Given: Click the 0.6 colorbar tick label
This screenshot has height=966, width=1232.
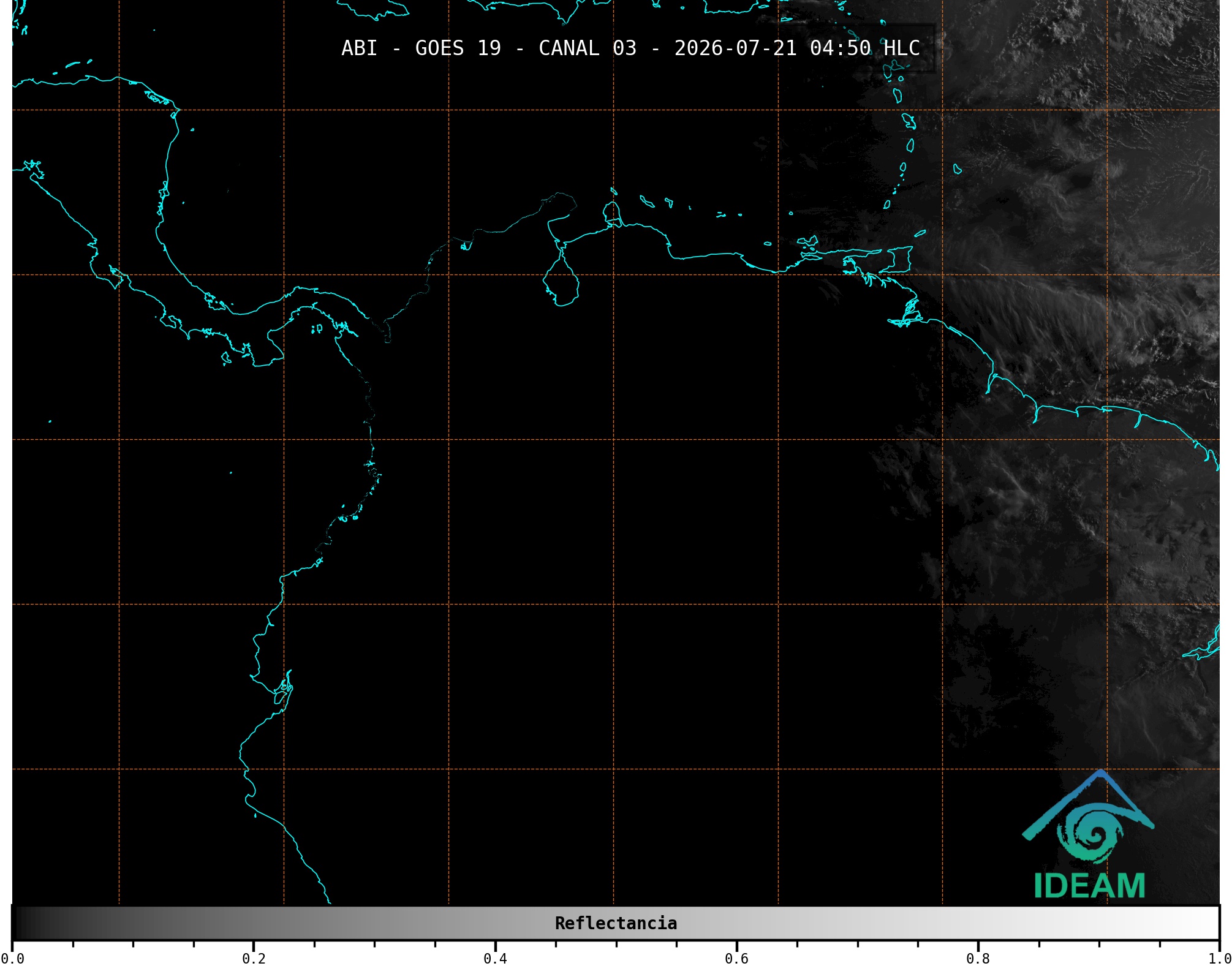Looking at the screenshot, I should pos(736,959).
